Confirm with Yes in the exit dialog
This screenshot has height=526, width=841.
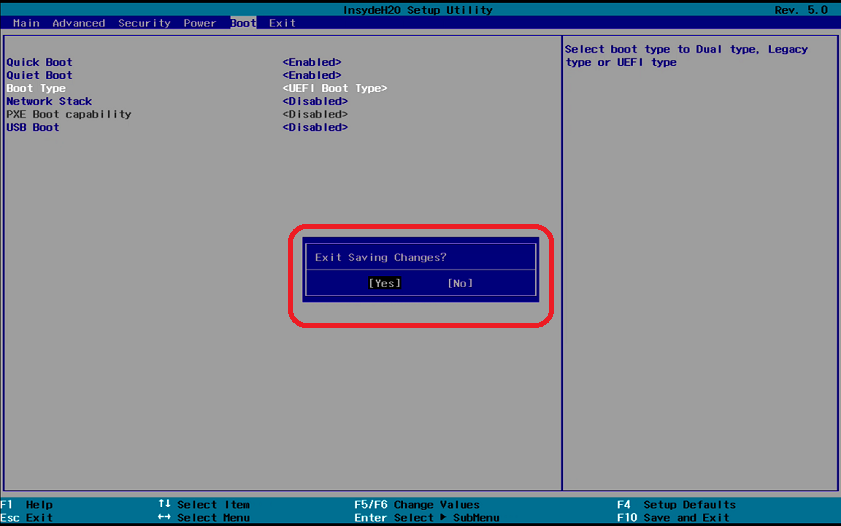coord(384,283)
